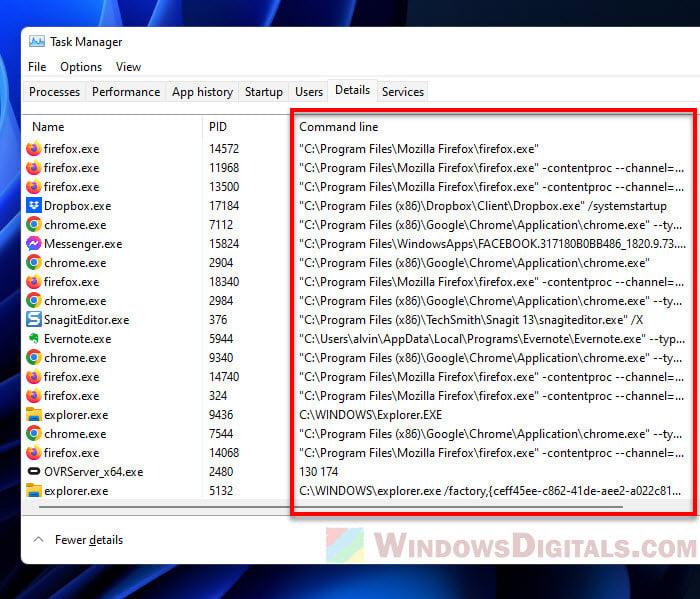Click the OVRServer_x64.exe icon
Screen dimensions: 700x599
pyautogui.click(x=33, y=471)
